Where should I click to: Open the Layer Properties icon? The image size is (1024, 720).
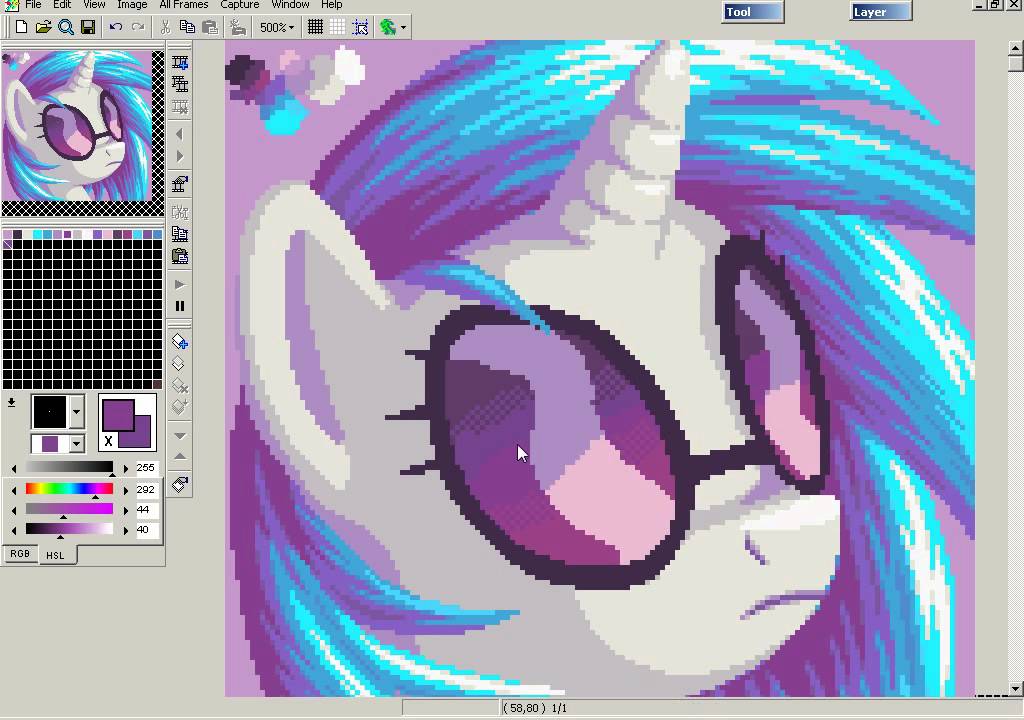(180, 484)
